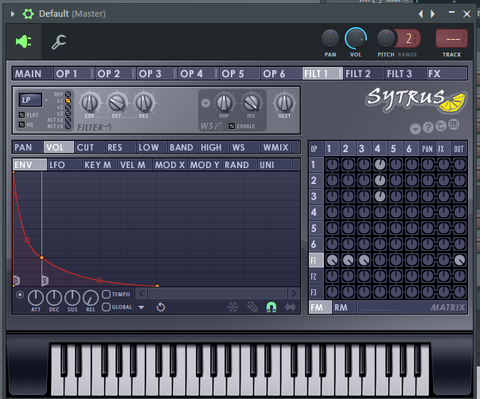Enable the waveshaper ENABLE checkbox

(x=232, y=126)
